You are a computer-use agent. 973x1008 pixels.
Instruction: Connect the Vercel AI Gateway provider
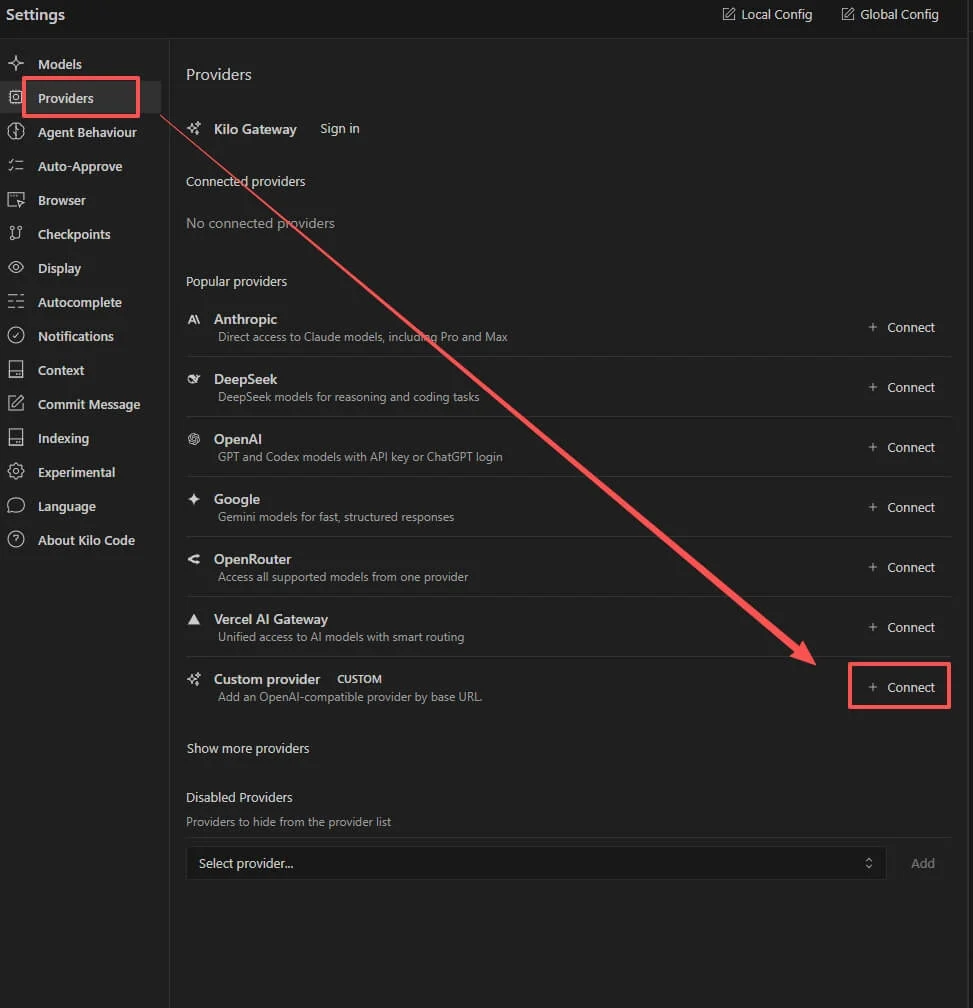pyautogui.click(x=902, y=627)
